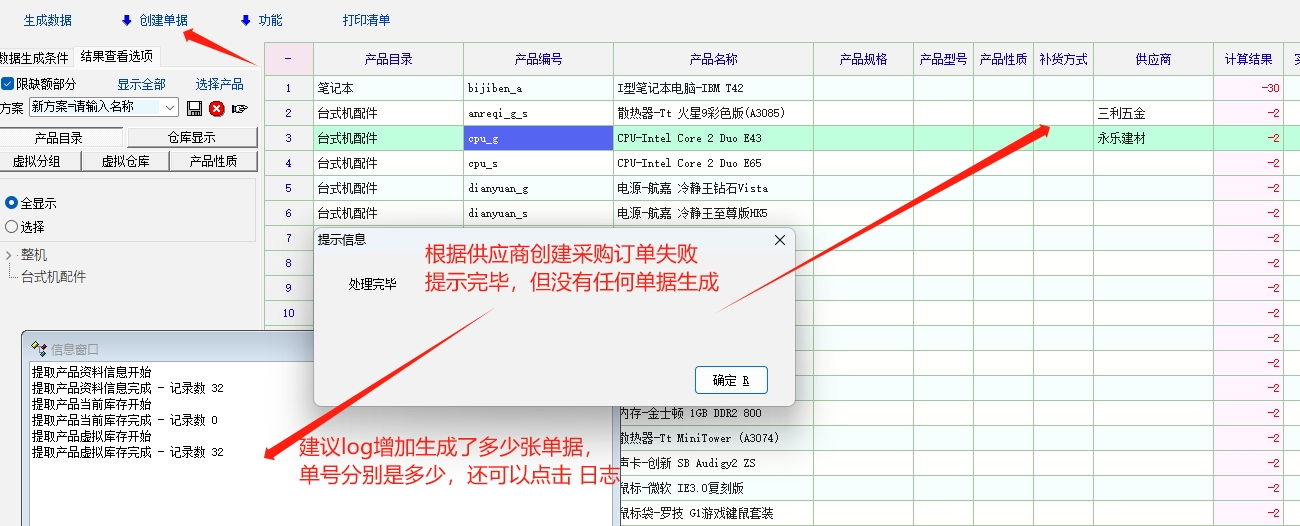This screenshot has height=526, width=1300.
Task: Expand the 整机 tree node
Action: tap(9, 255)
